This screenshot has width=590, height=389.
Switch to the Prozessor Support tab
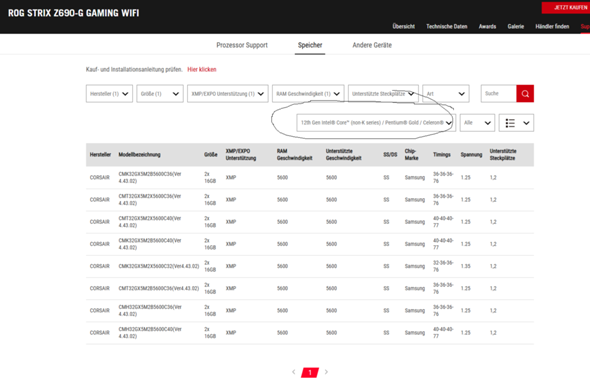pos(242,45)
